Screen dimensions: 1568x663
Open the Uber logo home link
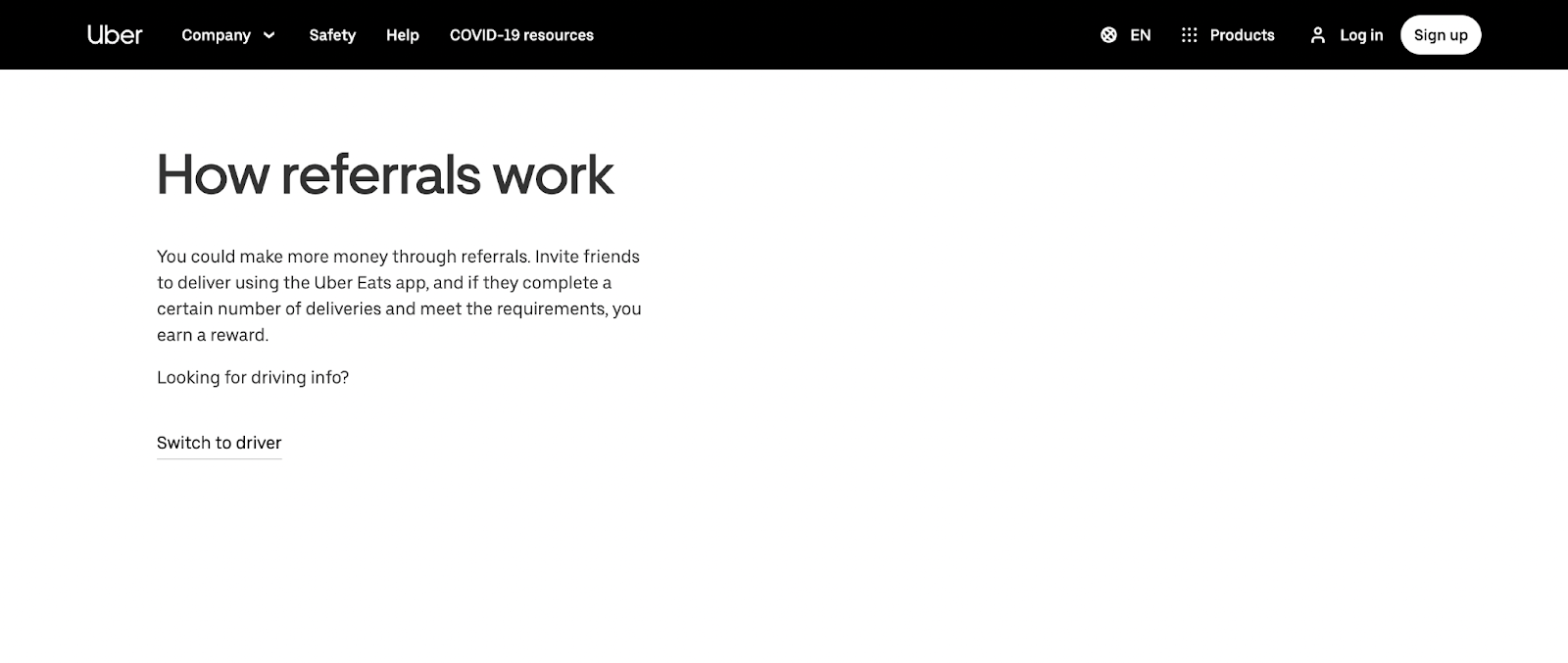click(x=115, y=35)
